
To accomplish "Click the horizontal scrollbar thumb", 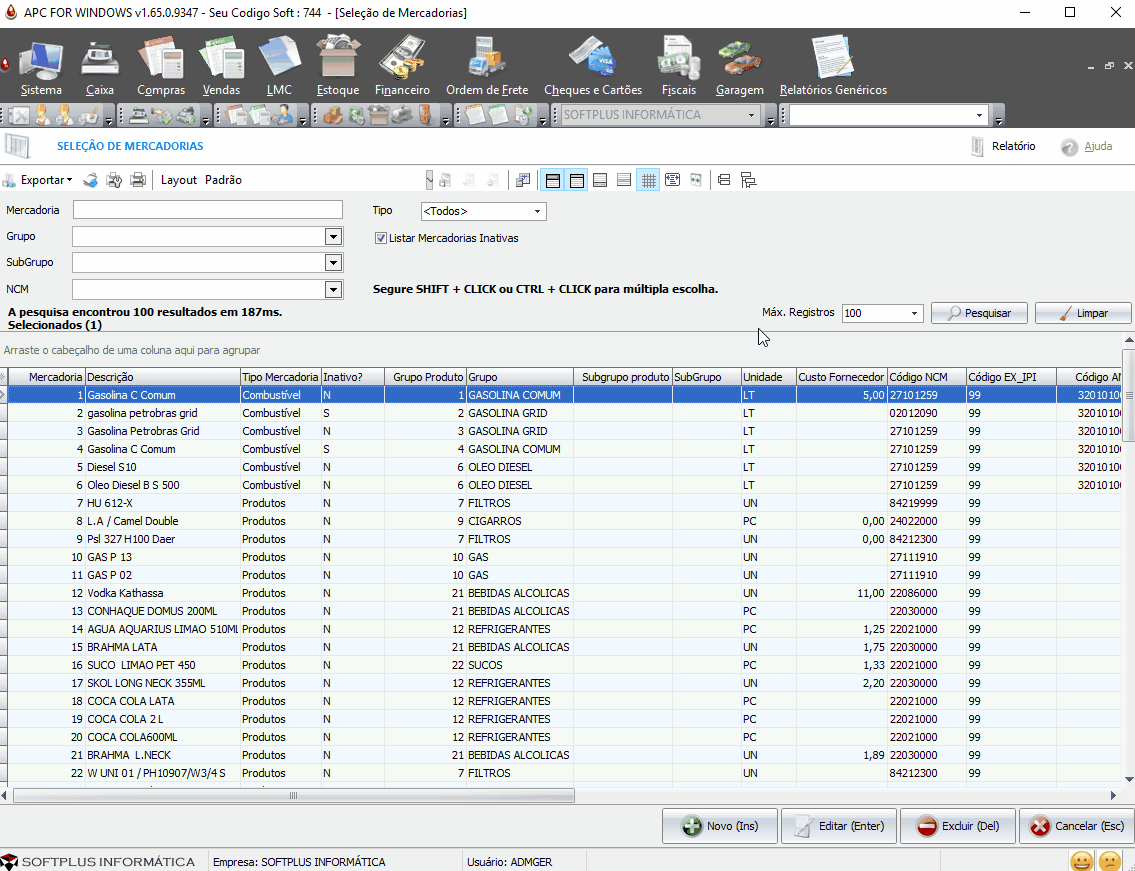I will (x=294, y=796).
